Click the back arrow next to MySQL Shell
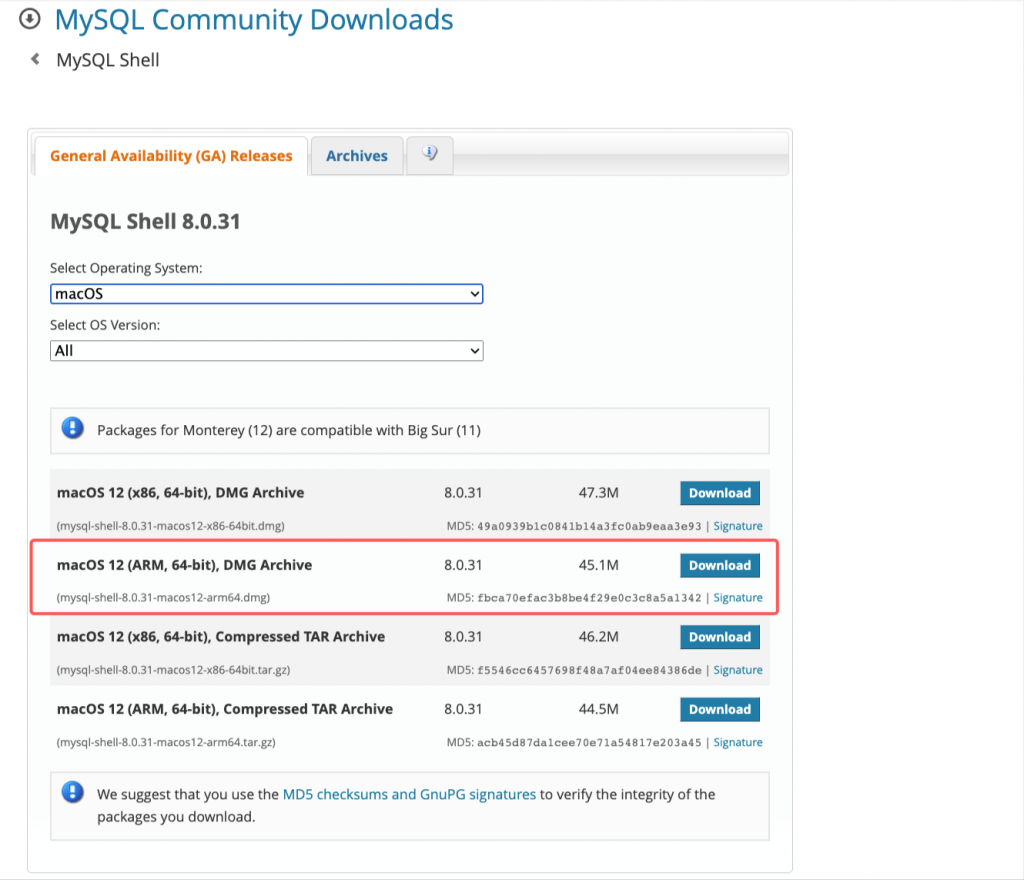 [35, 59]
